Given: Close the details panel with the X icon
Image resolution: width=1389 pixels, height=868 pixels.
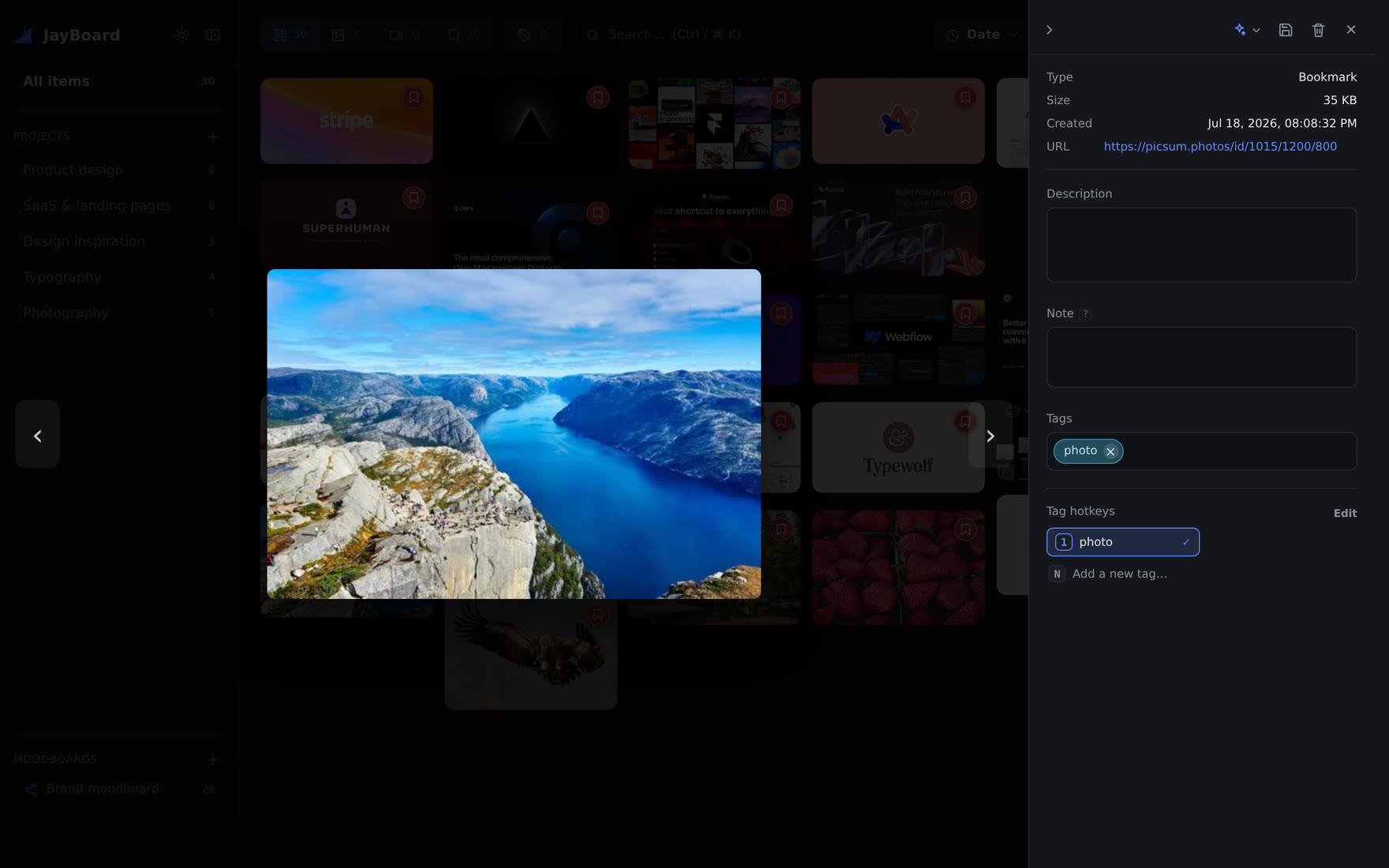Looking at the screenshot, I should (x=1351, y=30).
